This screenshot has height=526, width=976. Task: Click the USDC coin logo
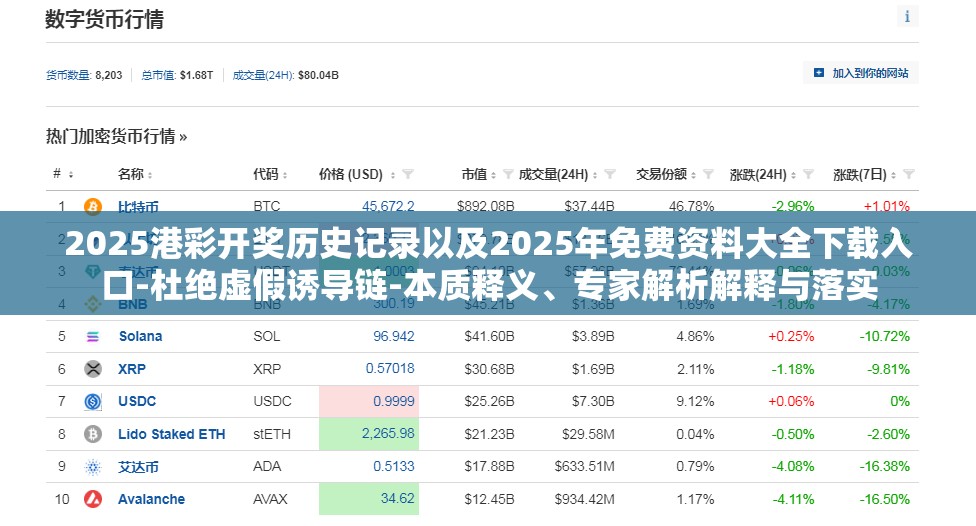(93, 402)
